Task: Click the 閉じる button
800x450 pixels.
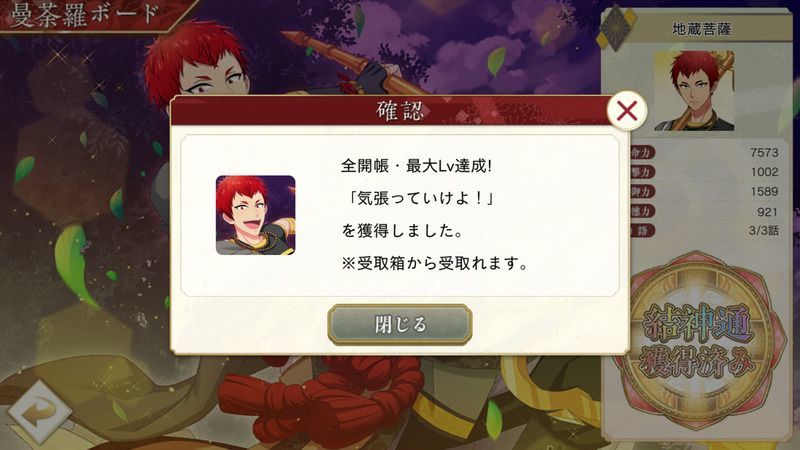Action: tap(399, 324)
